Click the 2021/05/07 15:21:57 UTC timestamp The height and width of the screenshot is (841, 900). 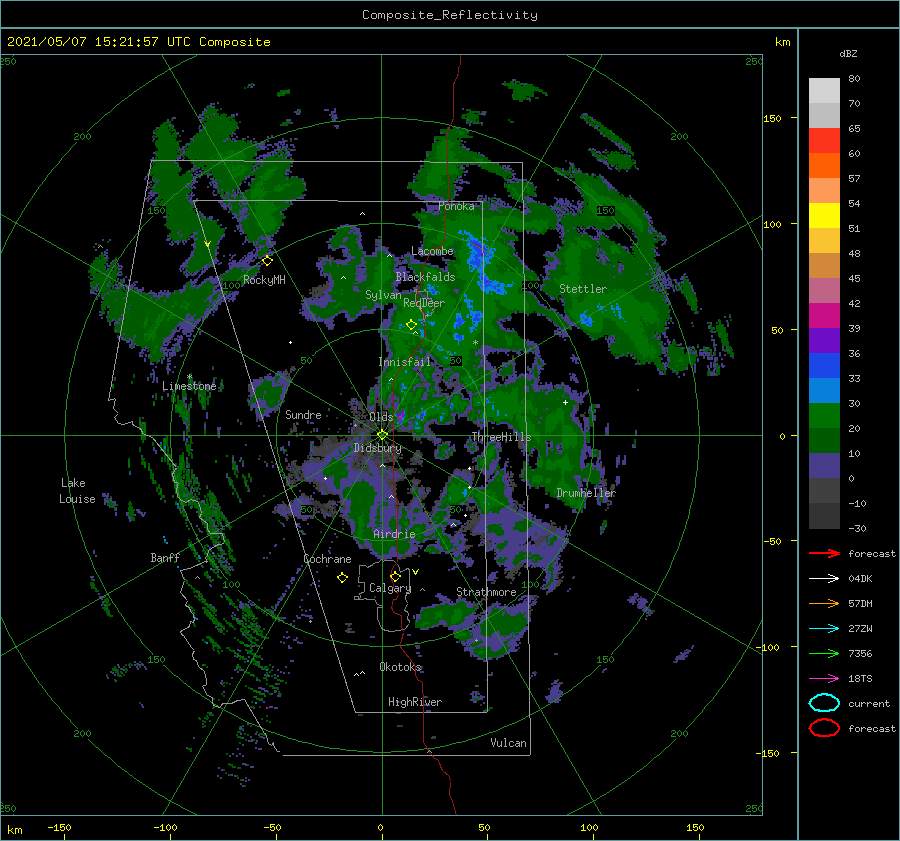point(99,42)
